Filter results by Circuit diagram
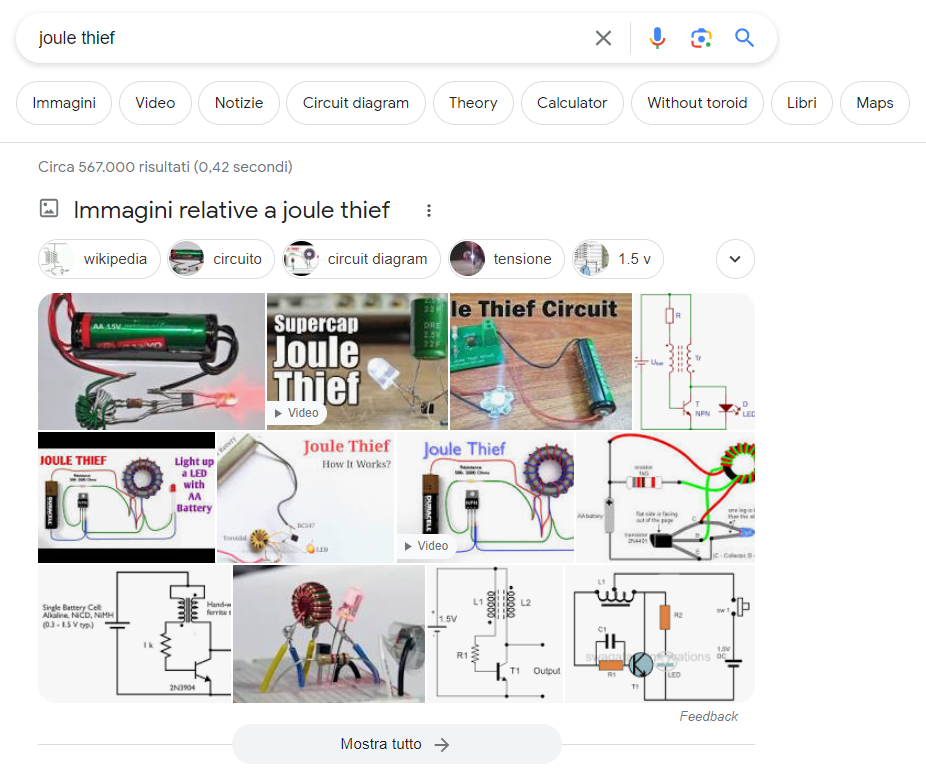The width and height of the screenshot is (926, 778). click(356, 103)
